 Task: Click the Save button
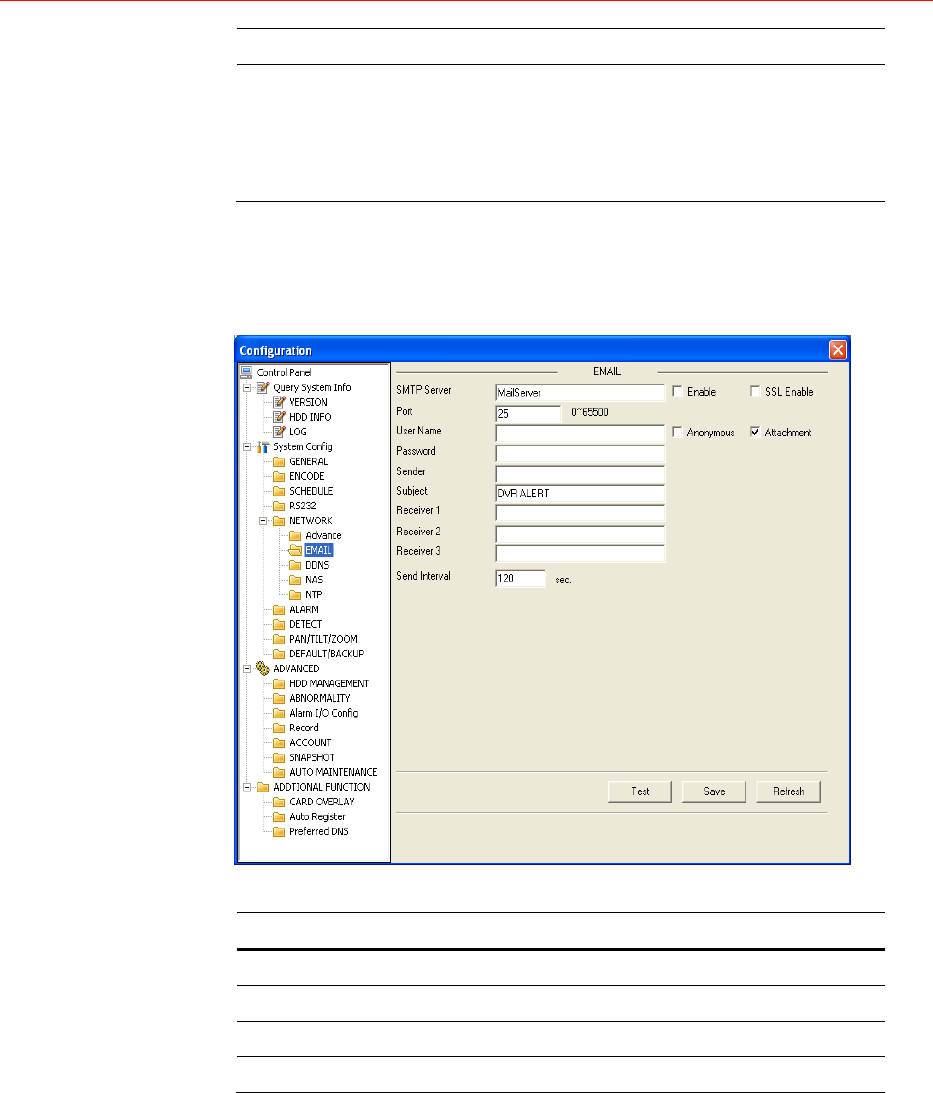(714, 792)
